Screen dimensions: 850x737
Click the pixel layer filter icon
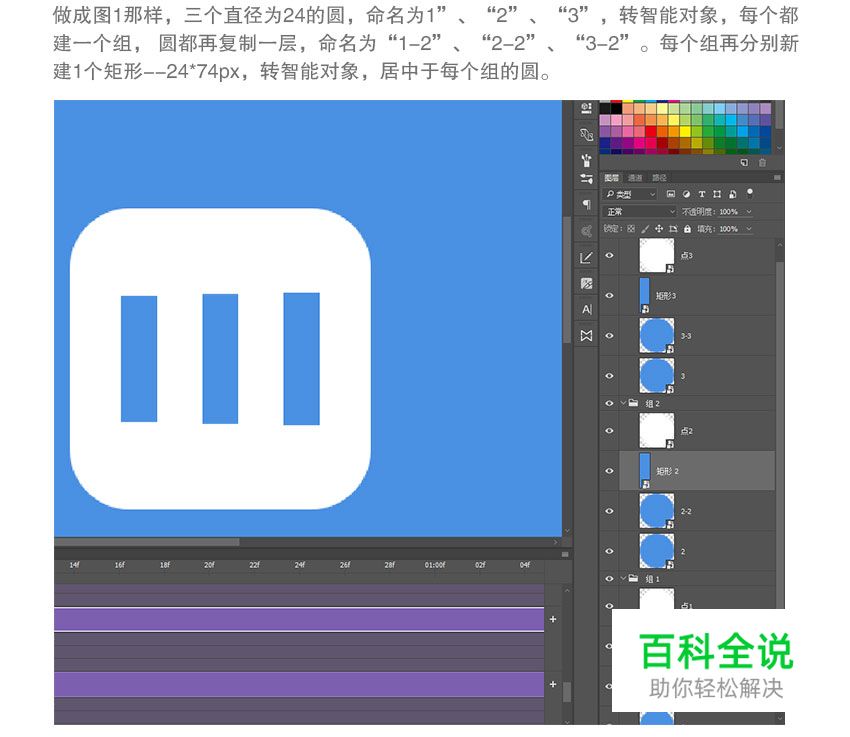(672, 194)
